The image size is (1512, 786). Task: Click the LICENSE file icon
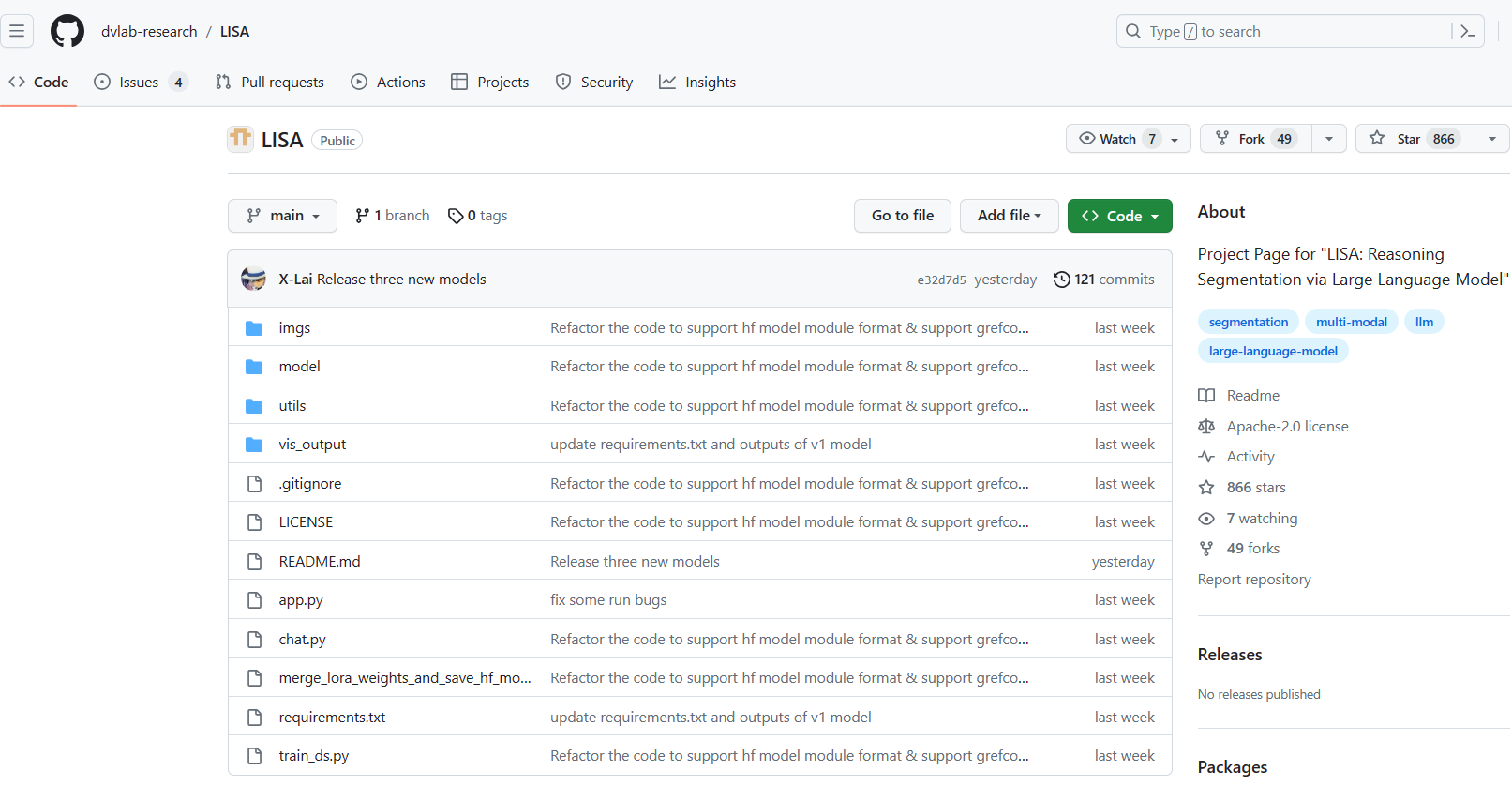pyautogui.click(x=254, y=522)
